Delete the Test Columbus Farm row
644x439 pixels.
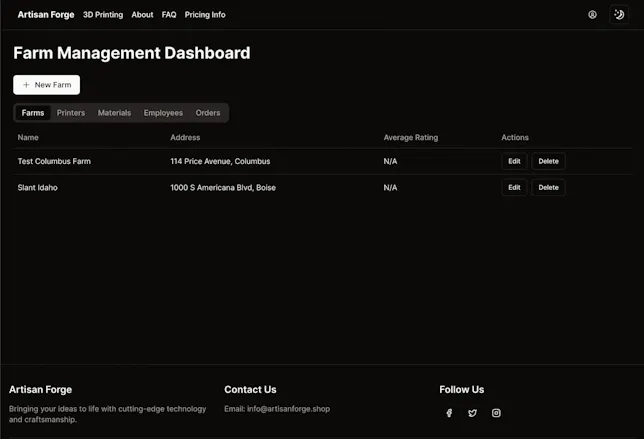coord(548,161)
